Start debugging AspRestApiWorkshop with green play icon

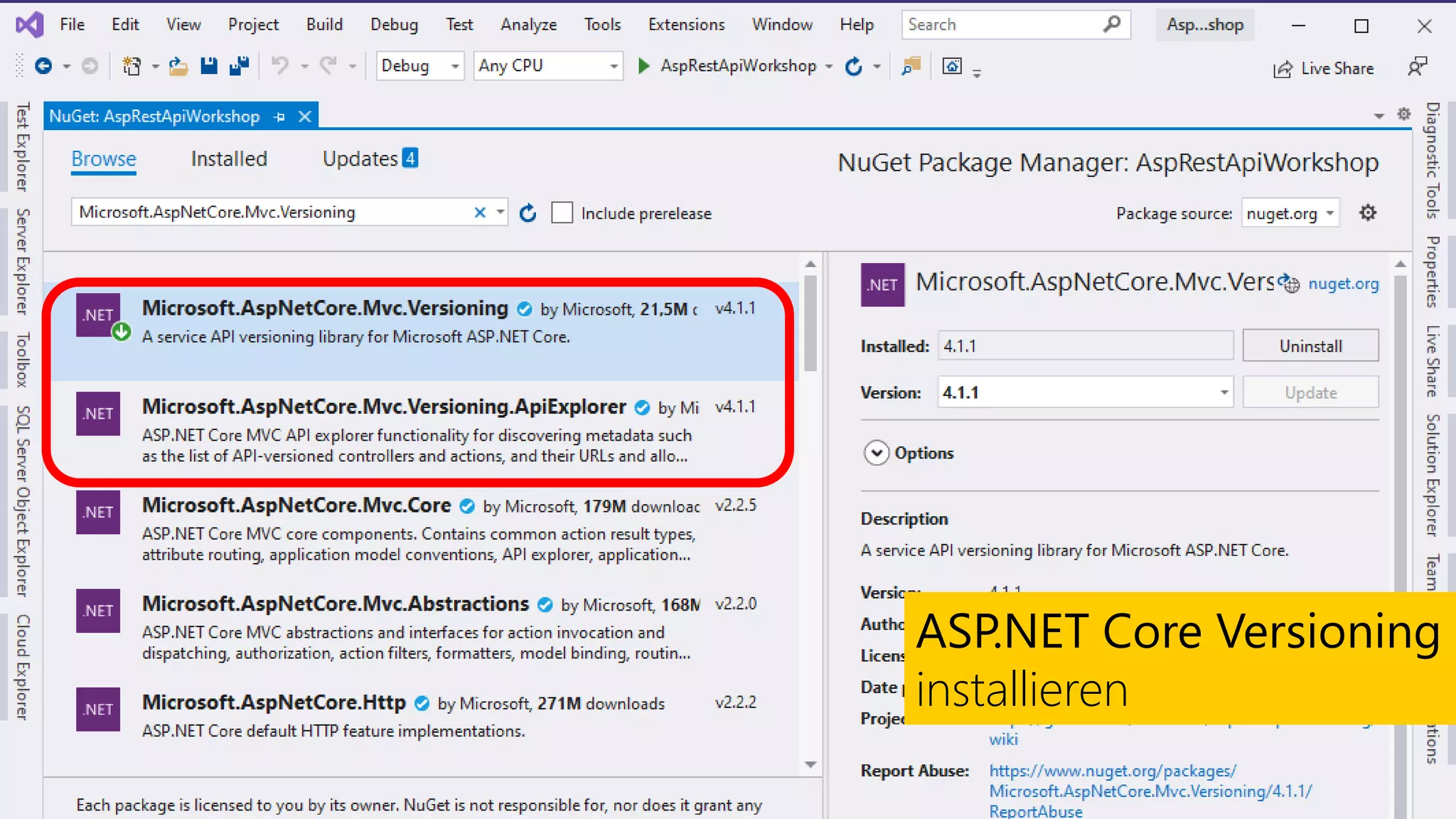[x=643, y=66]
